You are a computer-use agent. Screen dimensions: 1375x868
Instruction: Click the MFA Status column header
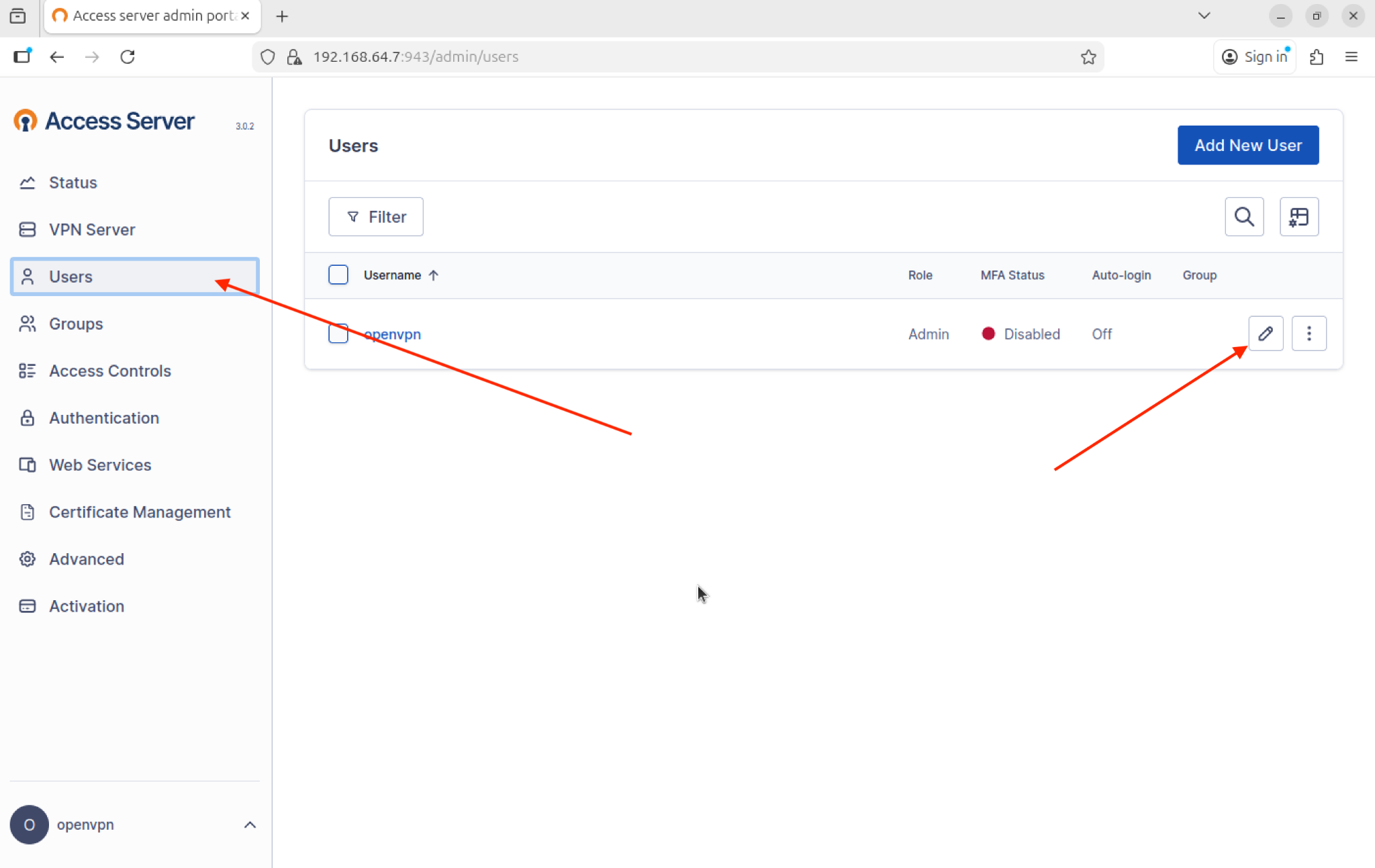[x=1012, y=275]
